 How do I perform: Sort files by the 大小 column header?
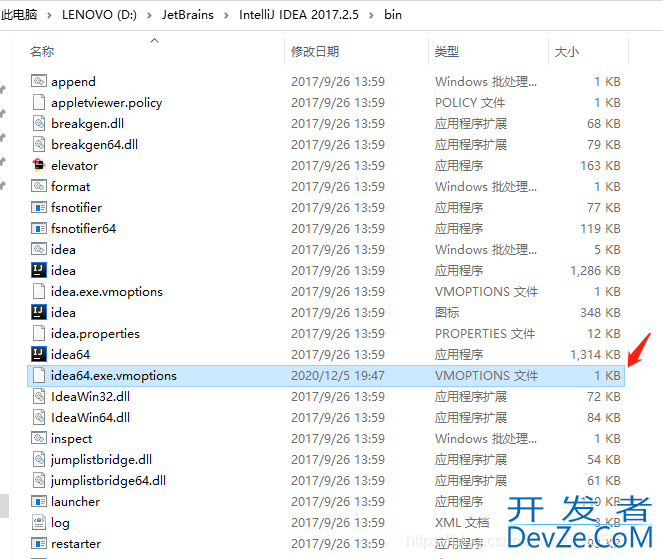567,52
